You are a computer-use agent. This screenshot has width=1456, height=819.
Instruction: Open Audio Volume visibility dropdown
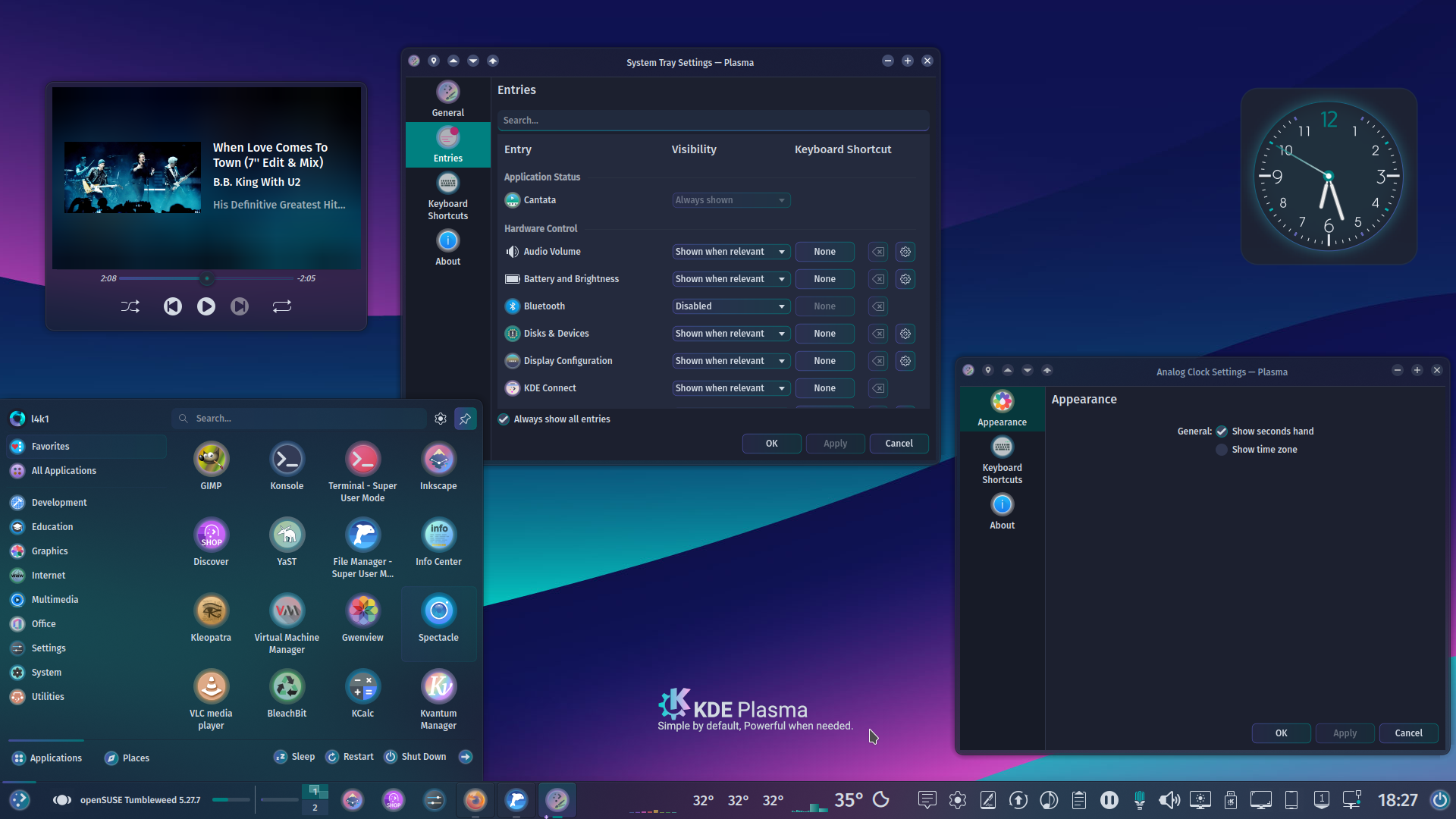(731, 252)
